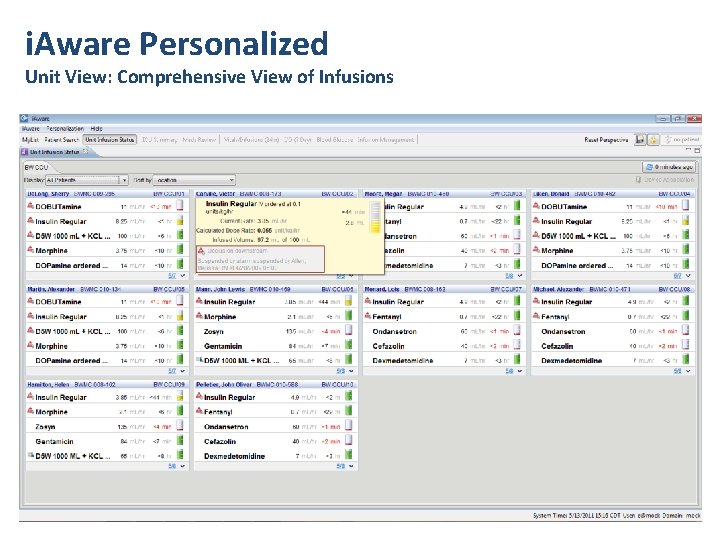Click alarm icon beside DeLong's Morphine
Viewport: 720px width, 540px height.
30,249
